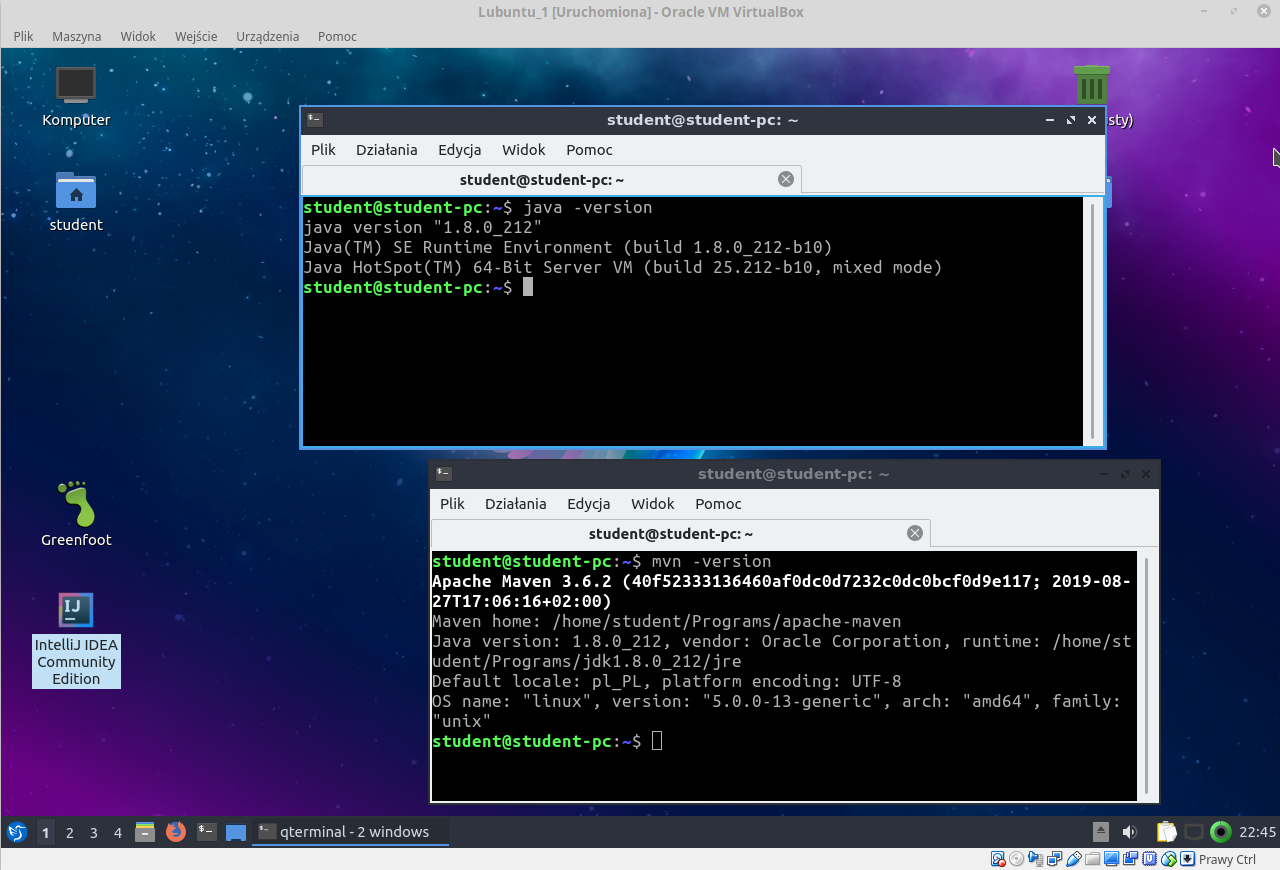Image resolution: width=1280 pixels, height=870 pixels.
Task: Launch Firefox from the panel
Action: coord(176,832)
